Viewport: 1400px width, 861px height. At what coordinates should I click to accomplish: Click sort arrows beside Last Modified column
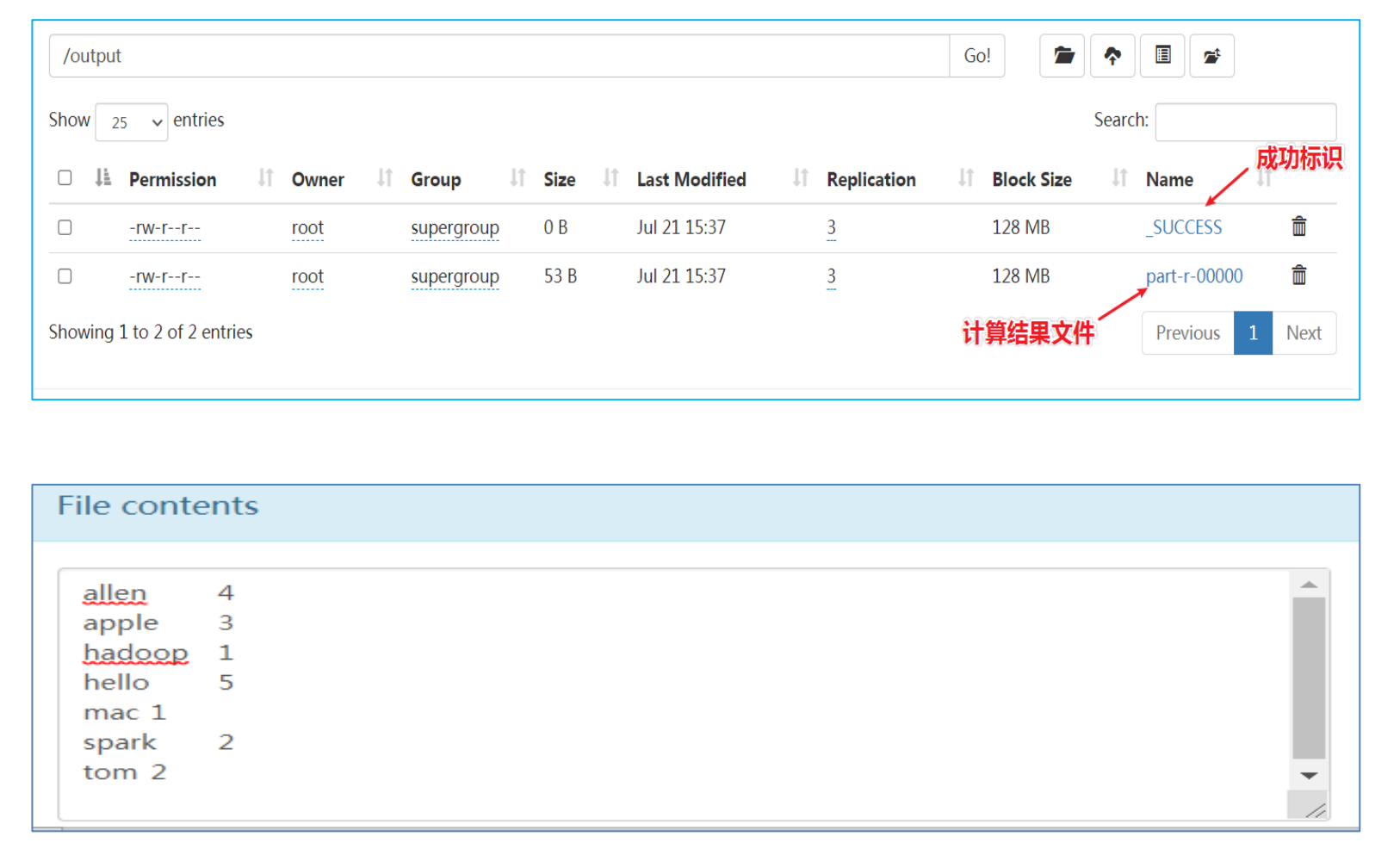point(801,178)
